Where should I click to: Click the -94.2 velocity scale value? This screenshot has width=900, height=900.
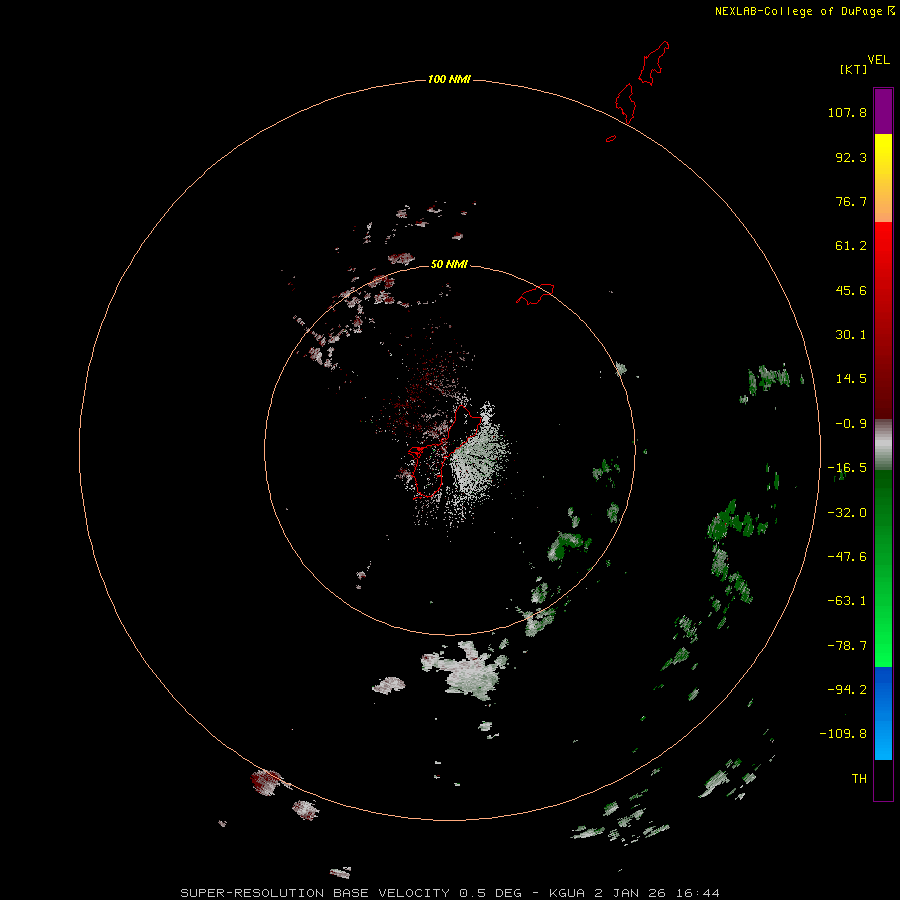[847, 689]
